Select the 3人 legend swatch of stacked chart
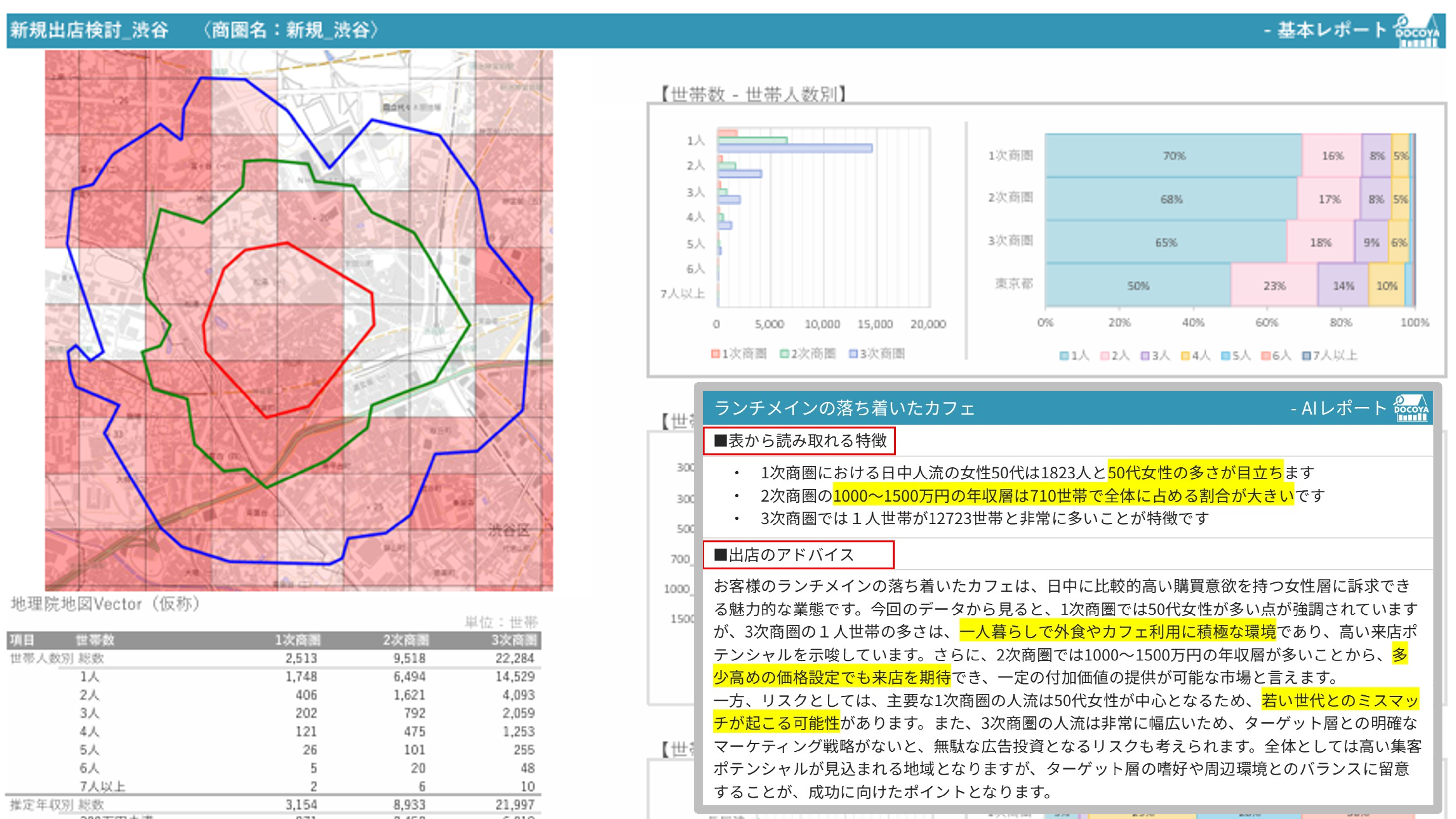 tap(1145, 355)
